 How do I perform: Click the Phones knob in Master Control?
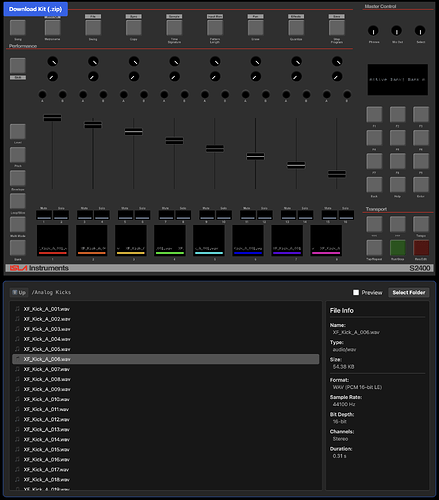(373, 31)
